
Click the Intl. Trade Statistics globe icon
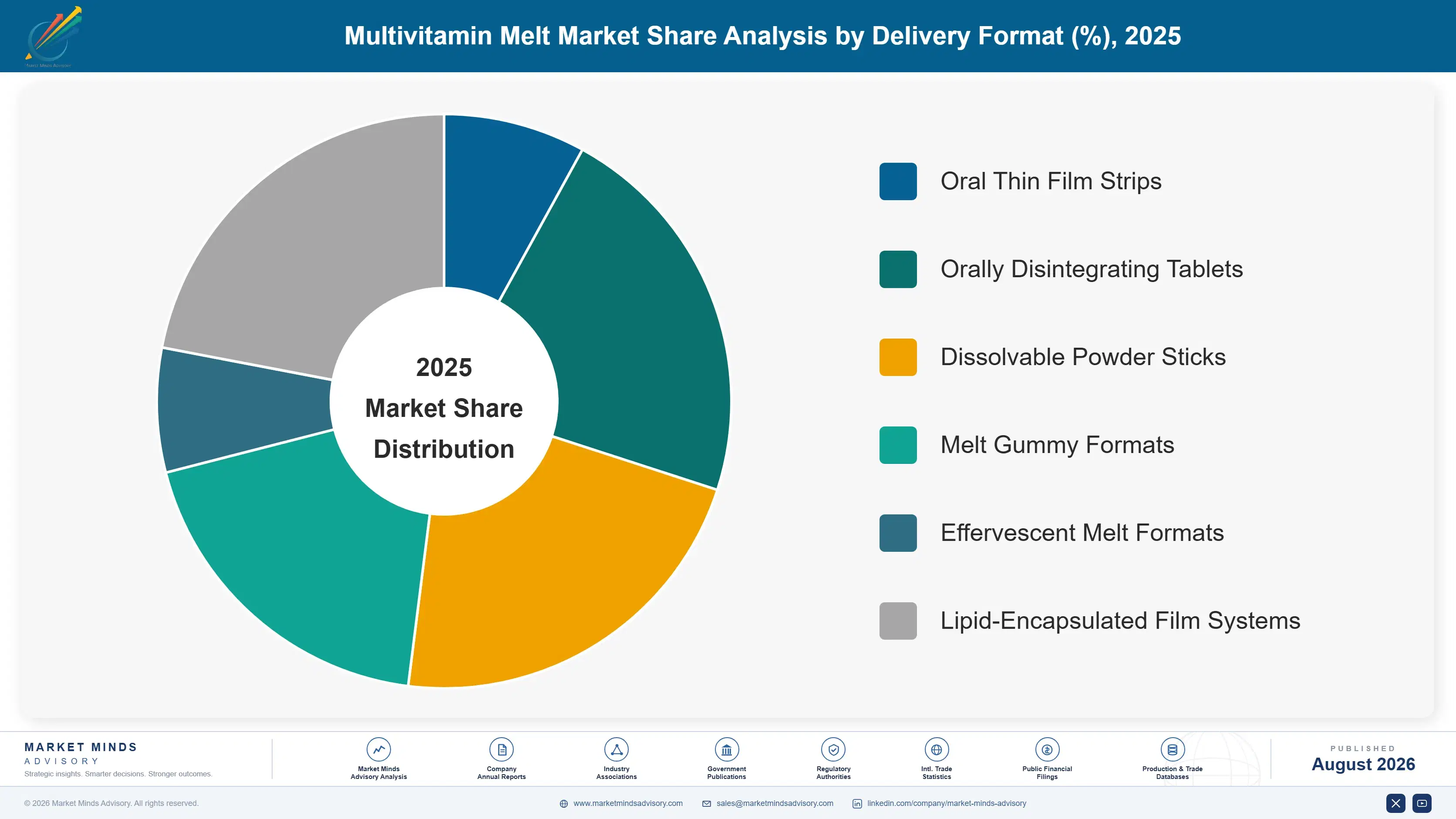[x=937, y=749]
